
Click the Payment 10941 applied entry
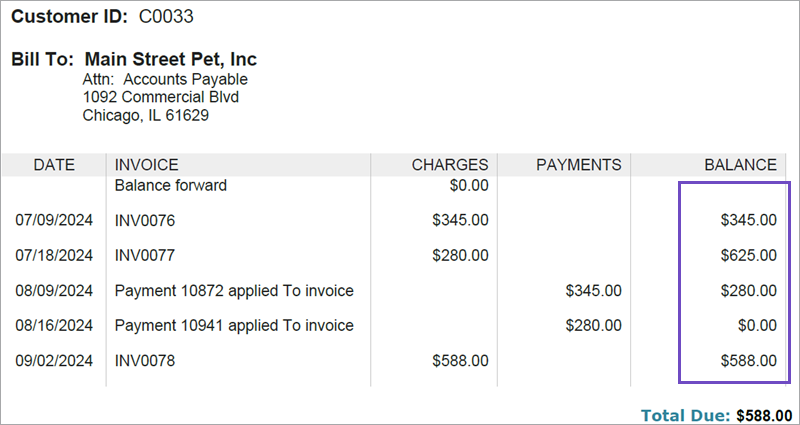(x=234, y=326)
